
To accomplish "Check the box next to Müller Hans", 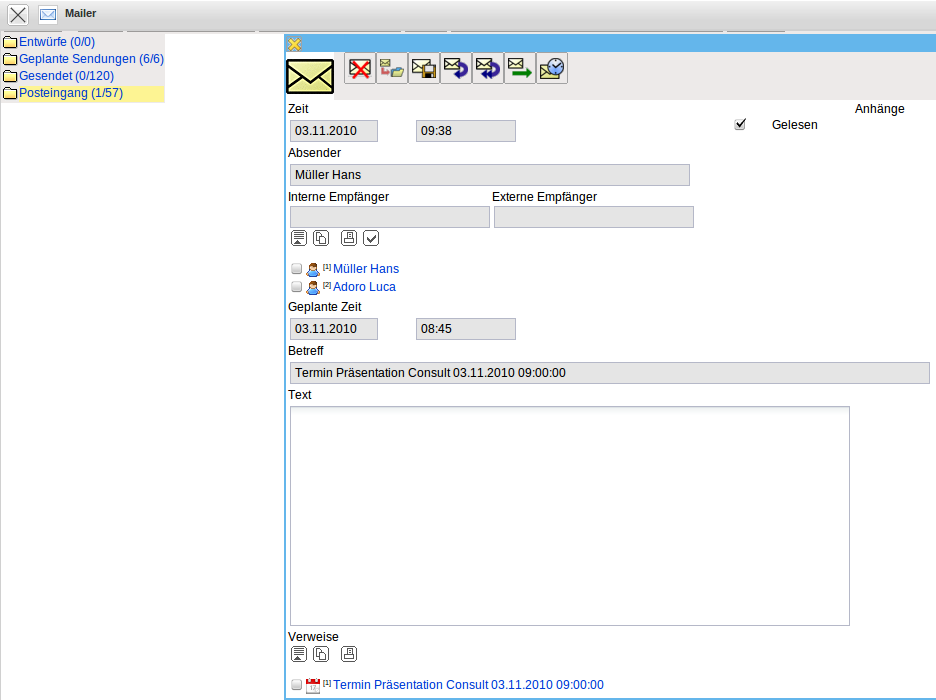I will pyautogui.click(x=296, y=269).
